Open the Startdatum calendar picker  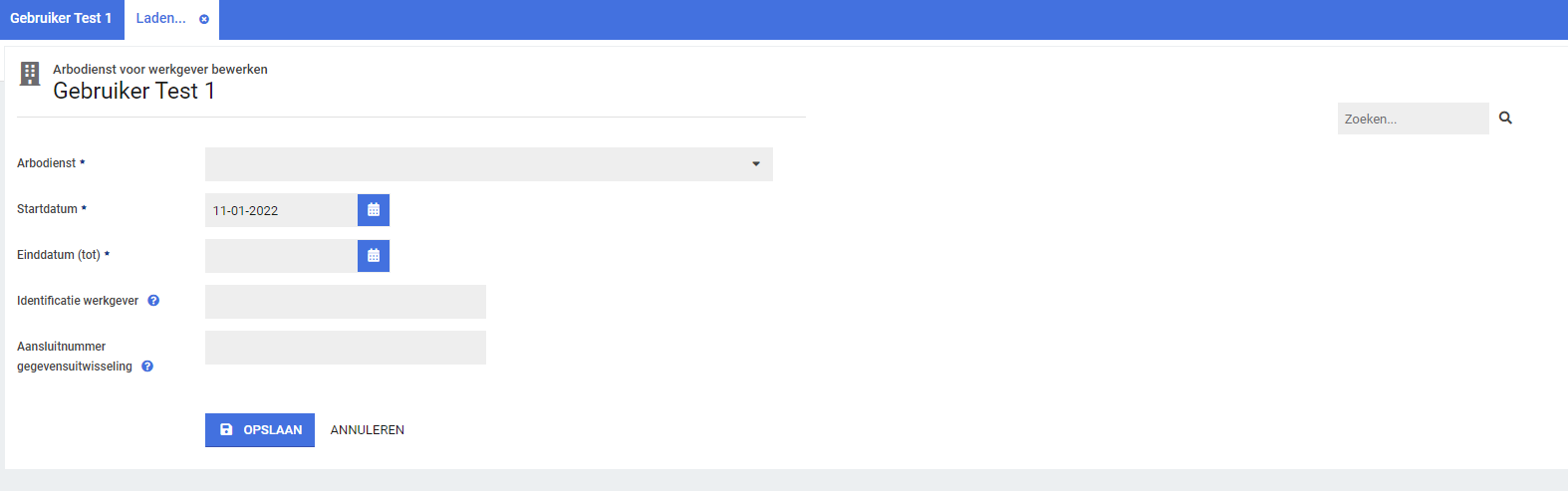tap(374, 210)
